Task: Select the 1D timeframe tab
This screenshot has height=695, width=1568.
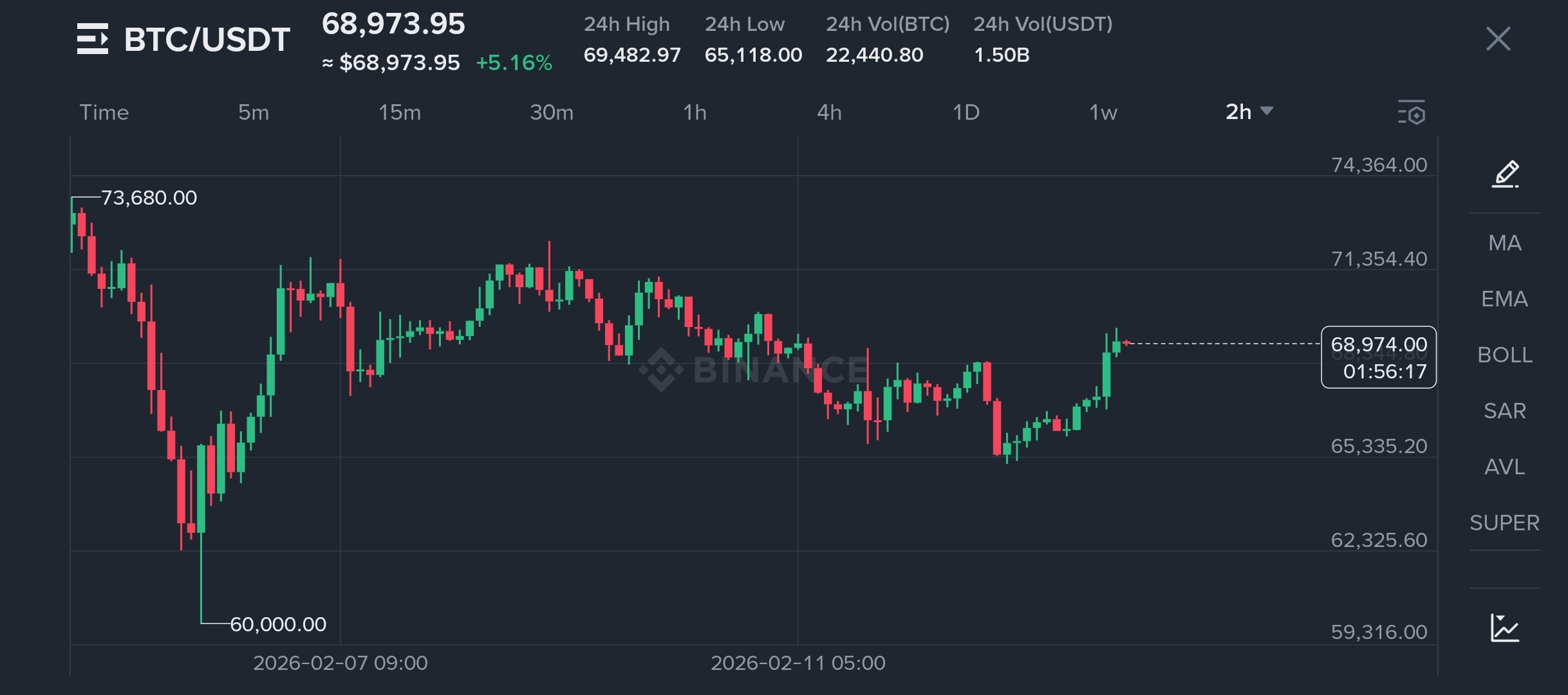Action: pyautogui.click(x=966, y=113)
